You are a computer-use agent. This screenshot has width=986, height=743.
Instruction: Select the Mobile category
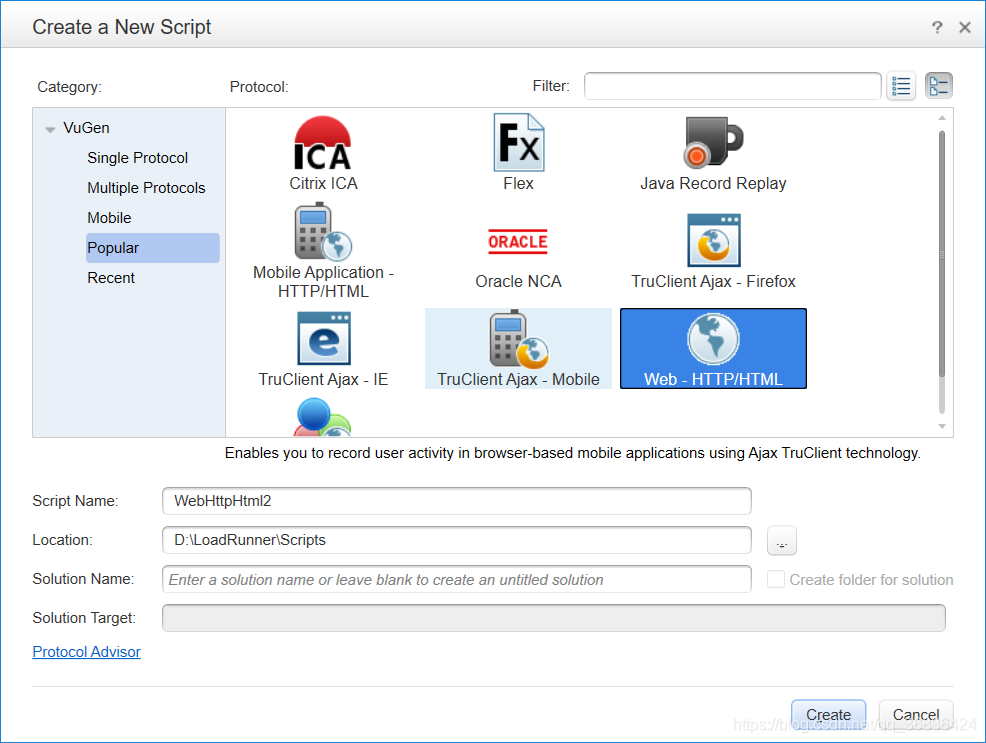(x=109, y=218)
